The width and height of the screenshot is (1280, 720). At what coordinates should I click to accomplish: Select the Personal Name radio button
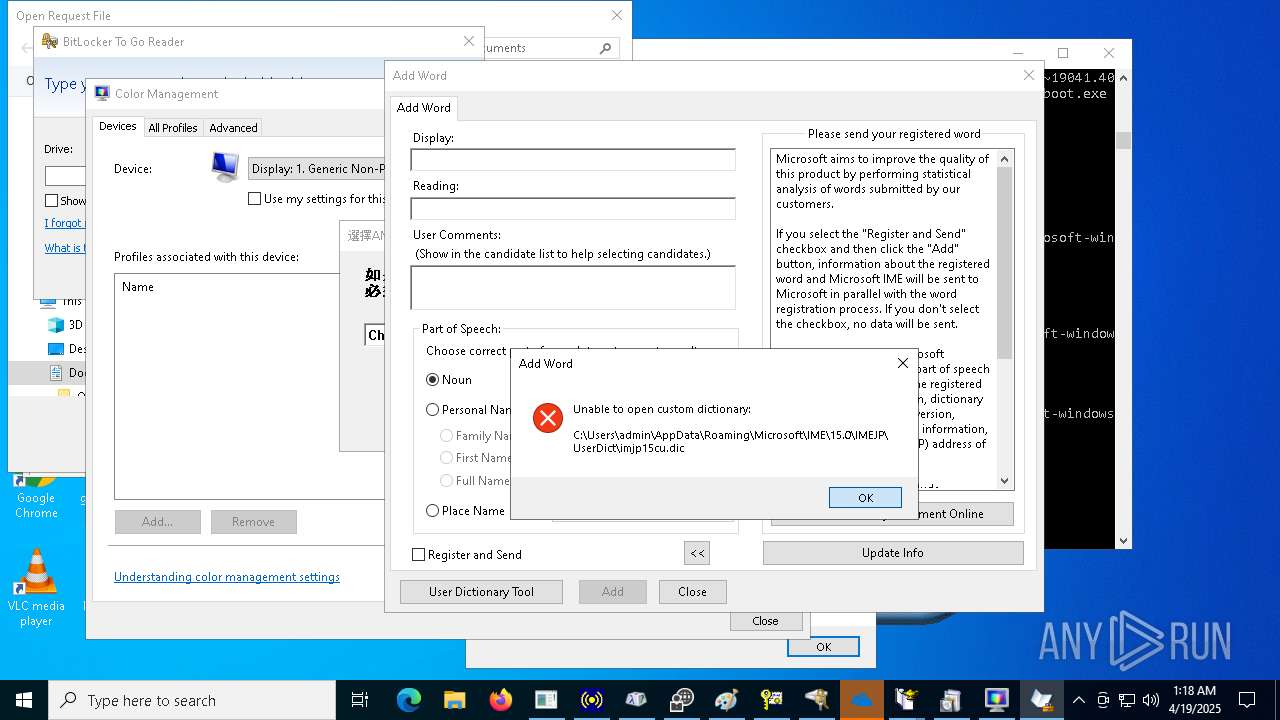432,410
